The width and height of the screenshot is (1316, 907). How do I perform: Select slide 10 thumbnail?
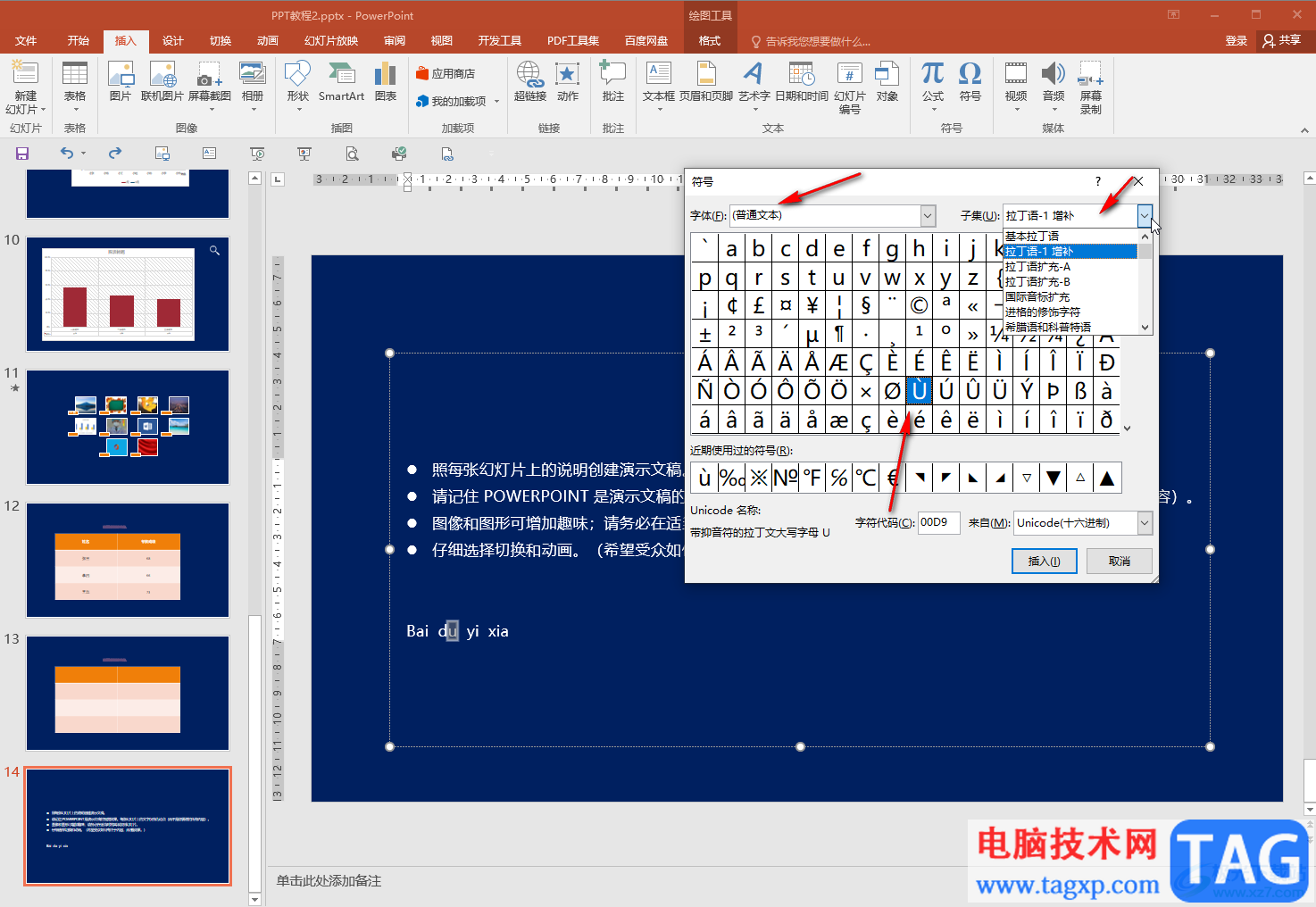(x=128, y=294)
